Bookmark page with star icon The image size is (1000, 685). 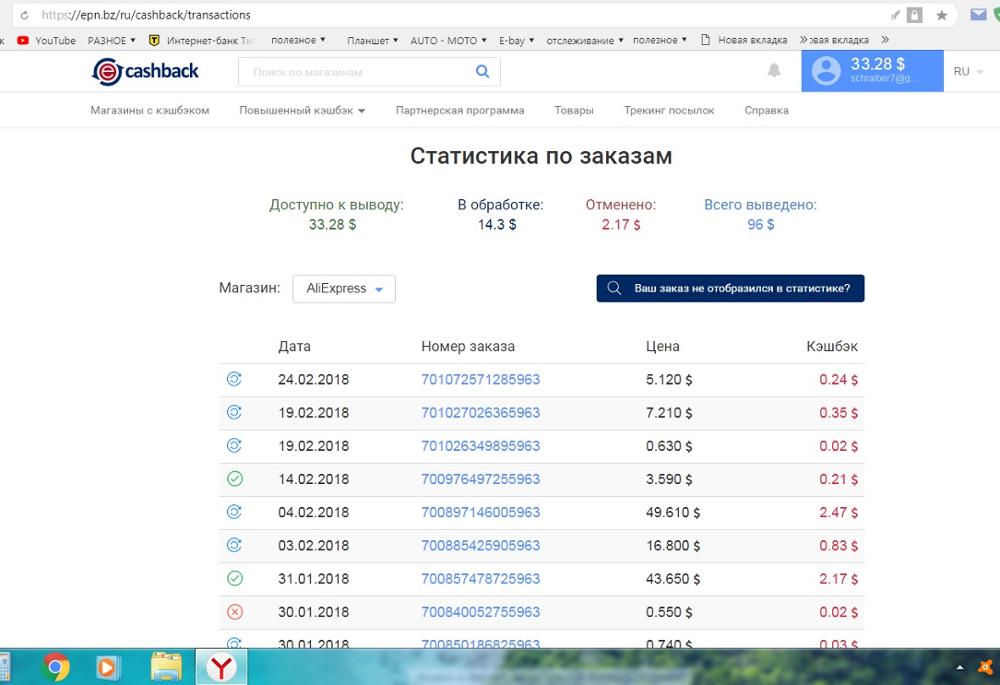941,15
